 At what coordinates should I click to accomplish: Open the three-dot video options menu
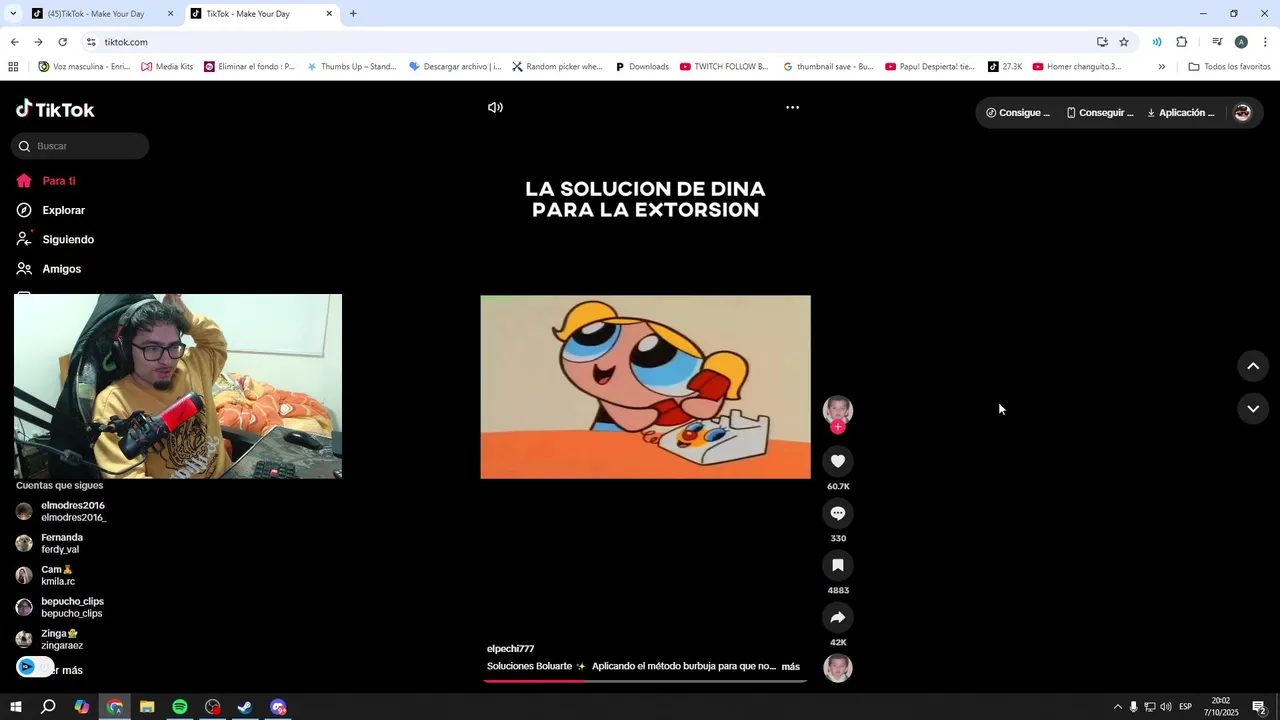(x=792, y=107)
